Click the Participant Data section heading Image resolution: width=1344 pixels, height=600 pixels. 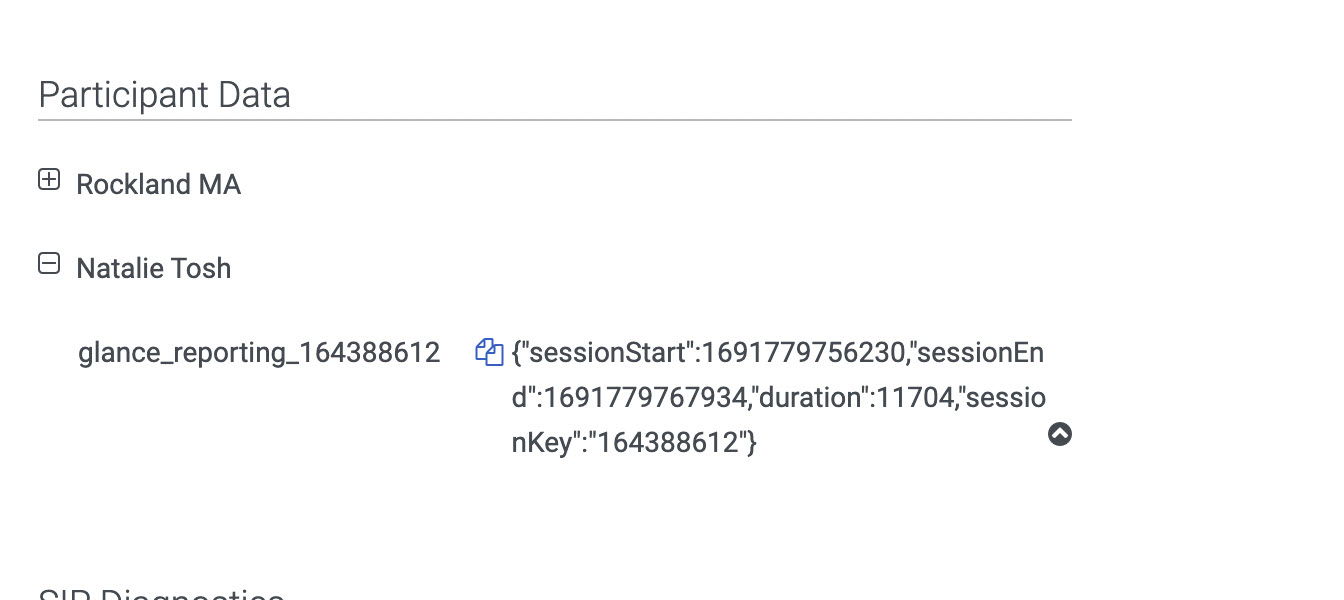[164, 95]
